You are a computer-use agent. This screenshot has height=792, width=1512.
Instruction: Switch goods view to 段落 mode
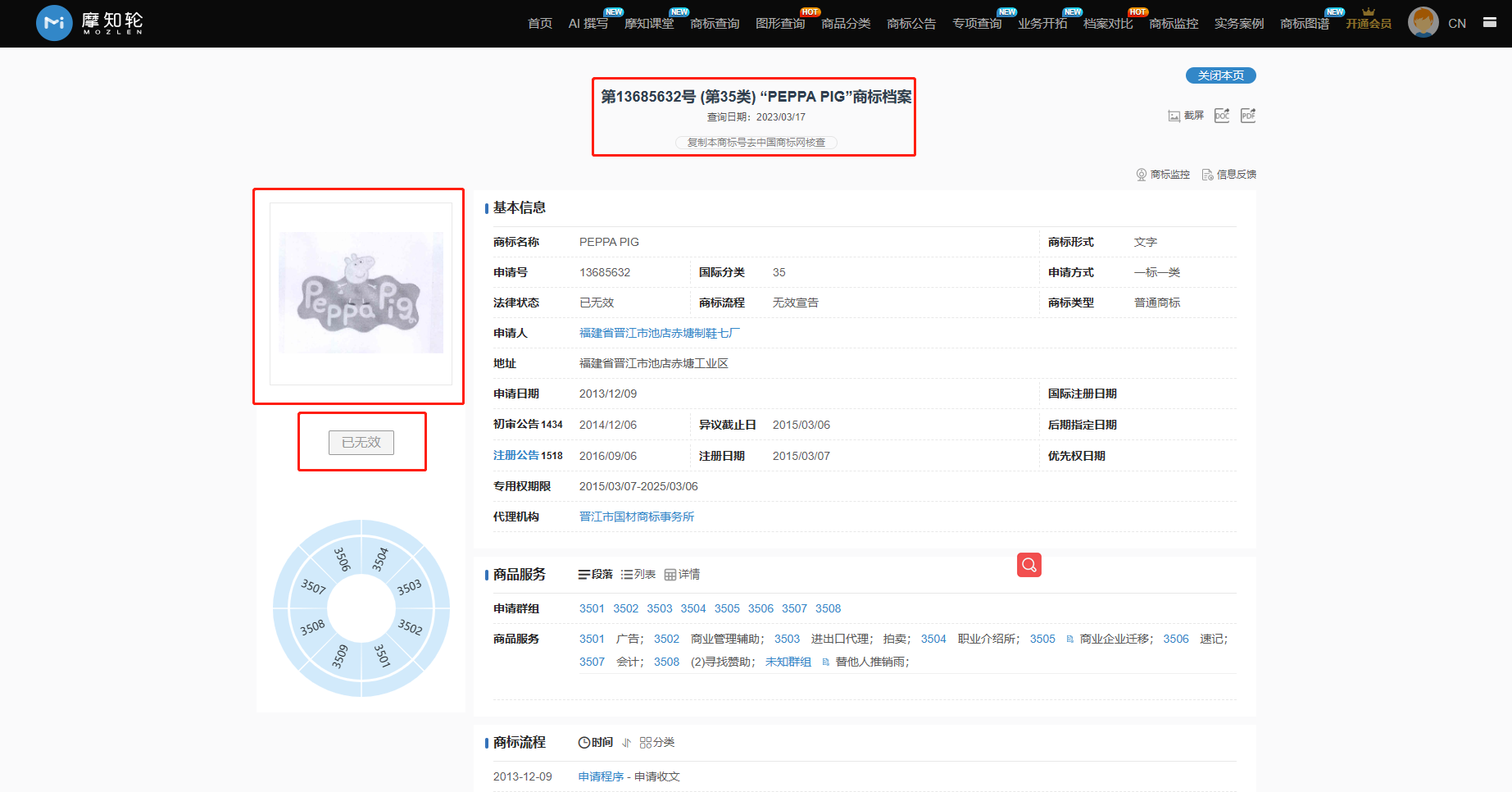pyautogui.click(x=596, y=575)
